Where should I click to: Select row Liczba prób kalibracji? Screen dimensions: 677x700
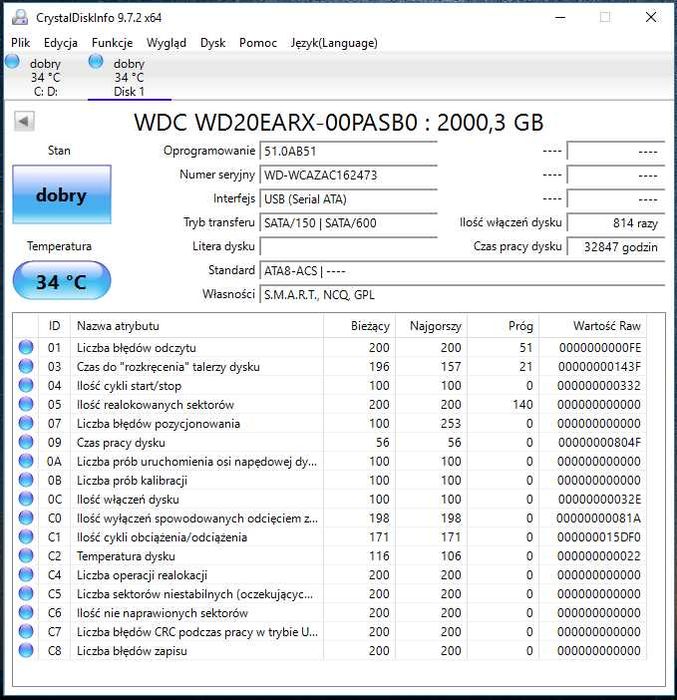tap(330, 480)
